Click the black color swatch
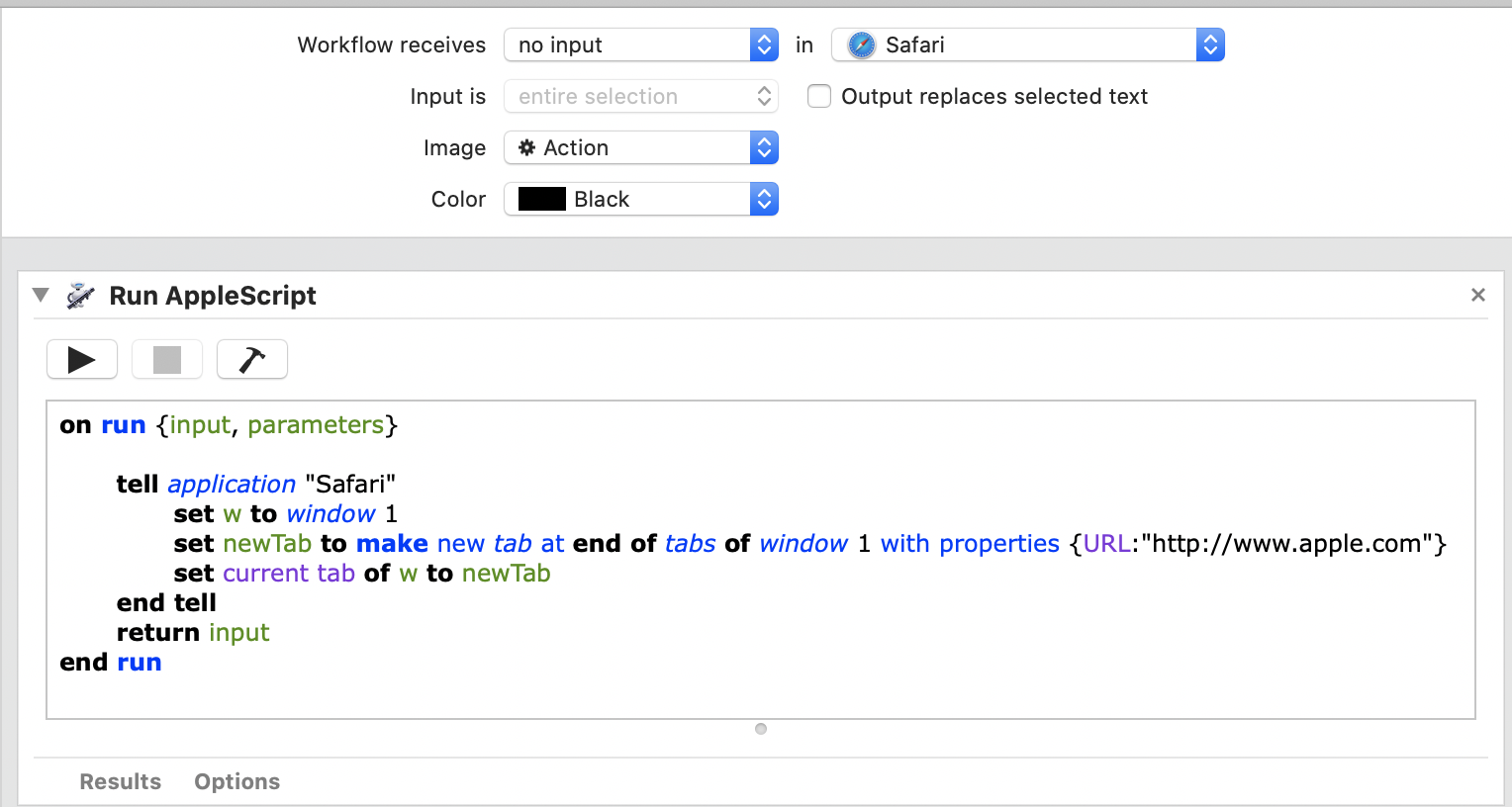Image resolution: width=1512 pixels, height=807 pixels. pyautogui.click(x=542, y=199)
